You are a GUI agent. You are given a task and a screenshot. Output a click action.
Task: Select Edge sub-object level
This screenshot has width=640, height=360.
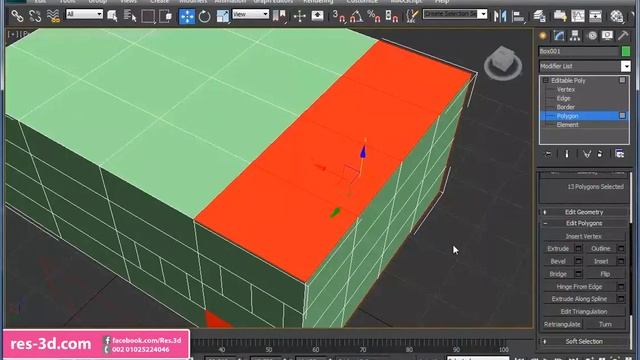(563, 98)
